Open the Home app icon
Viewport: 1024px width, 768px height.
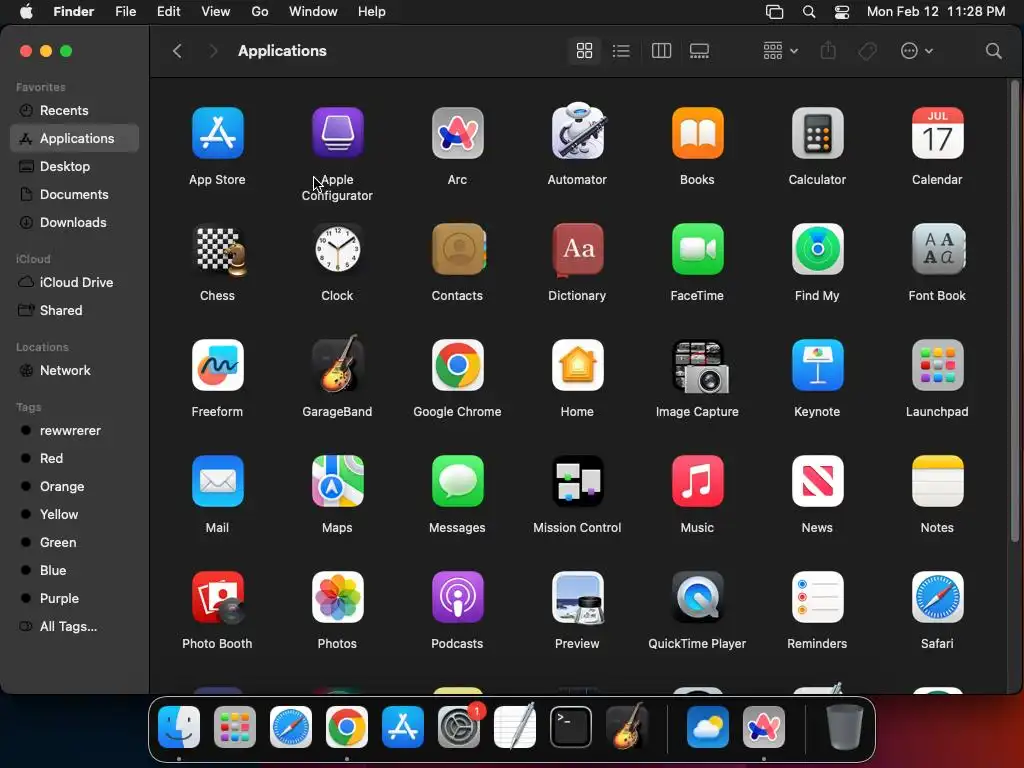(x=578, y=365)
